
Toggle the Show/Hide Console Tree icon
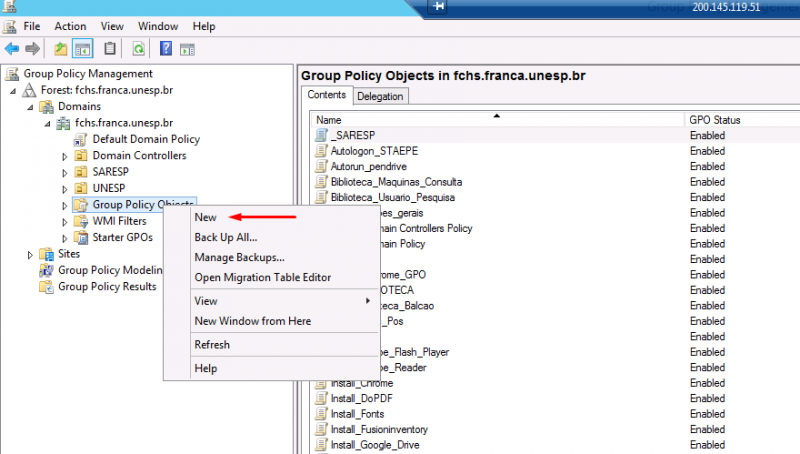pos(83,49)
